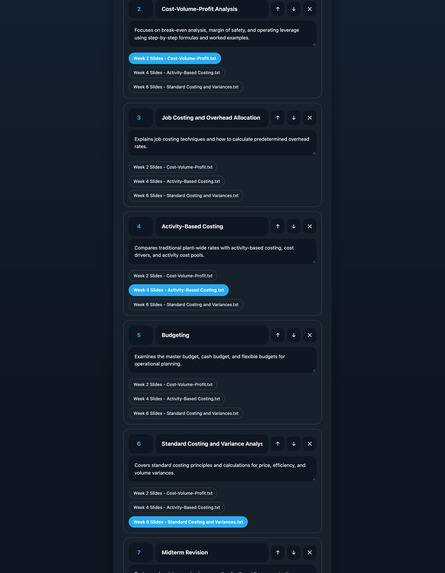This screenshot has height=573, width=445.
Task: Move Standard Costing and Variance topic down
Action: click(x=294, y=444)
